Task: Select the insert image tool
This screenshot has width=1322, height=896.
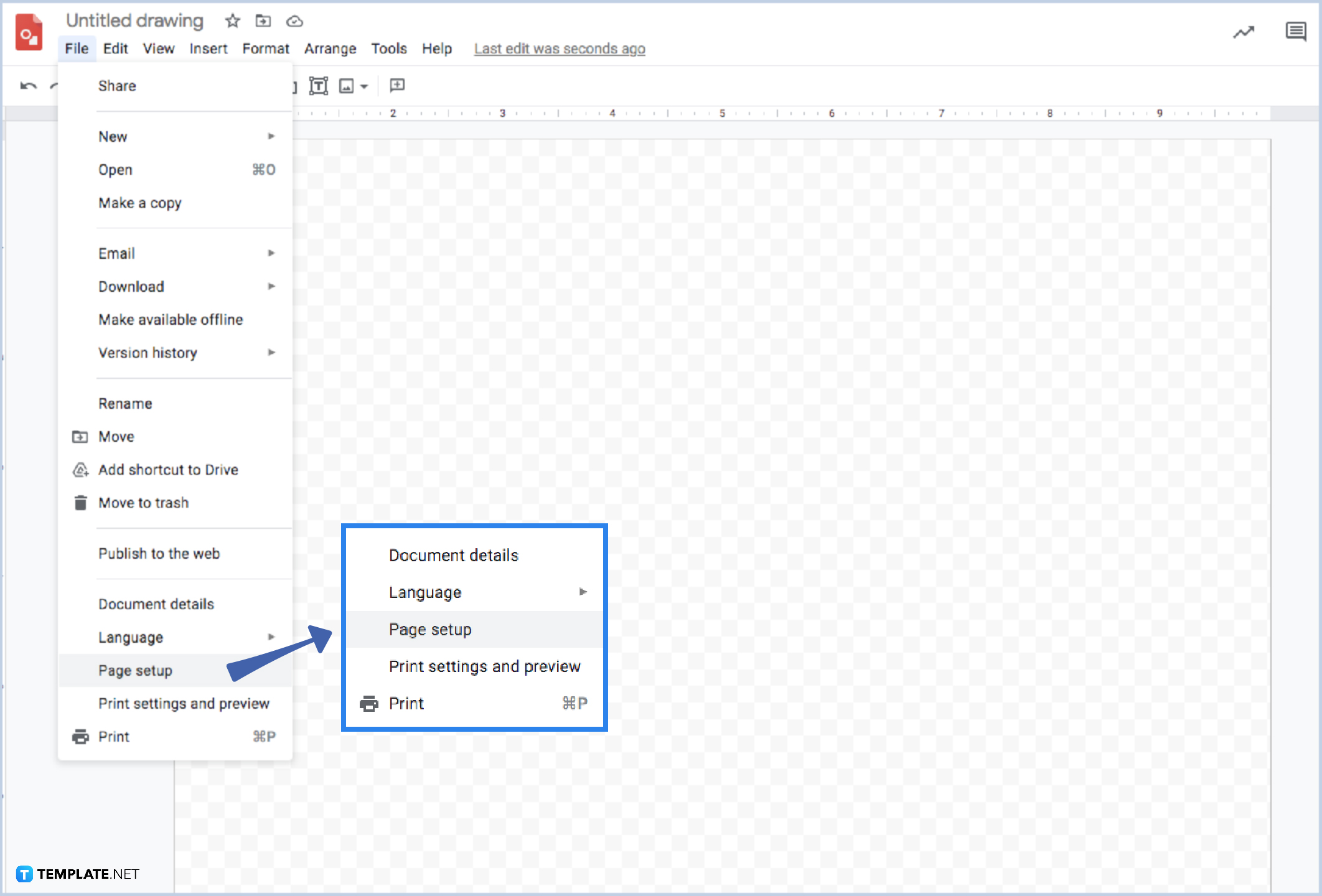Action: tap(347, 85)
